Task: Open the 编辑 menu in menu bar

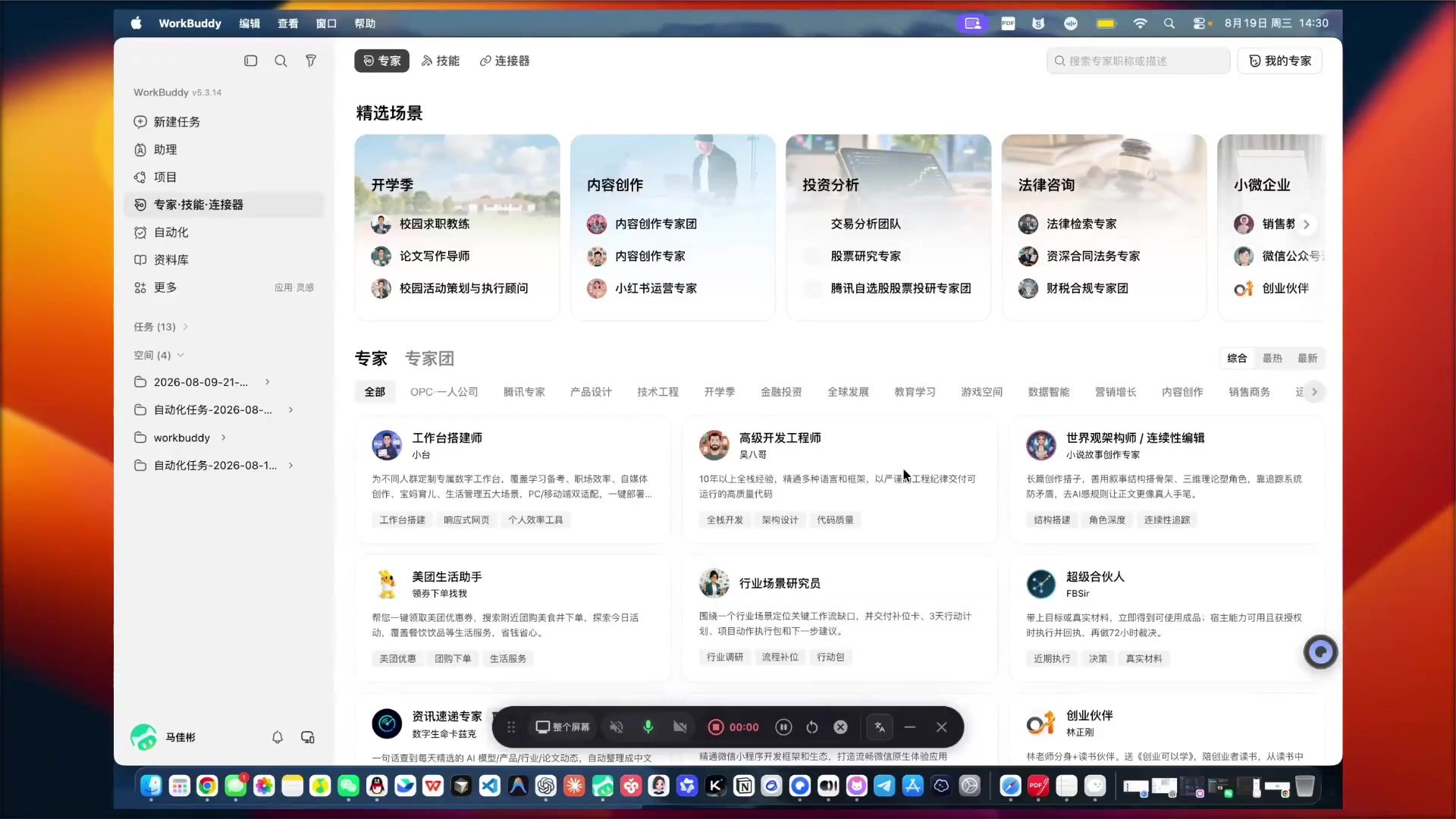Action: tap(249, 24)
